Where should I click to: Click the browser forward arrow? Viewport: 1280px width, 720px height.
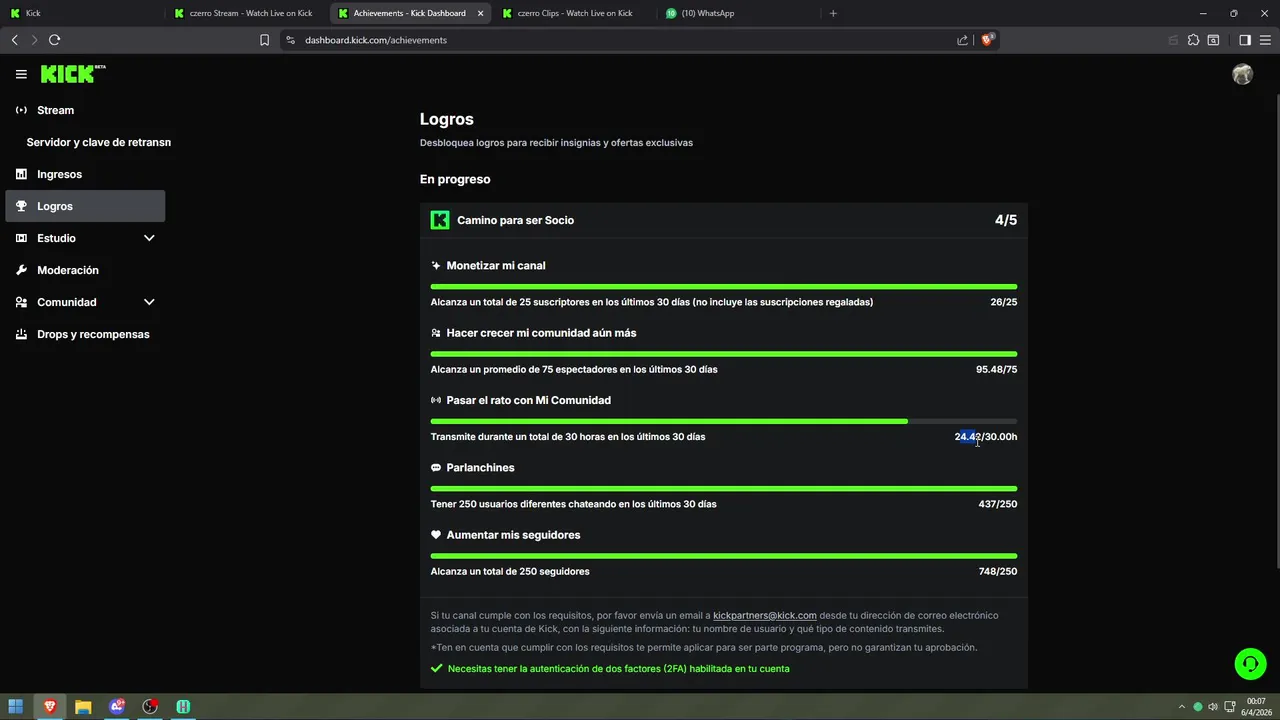click(34, 40)
